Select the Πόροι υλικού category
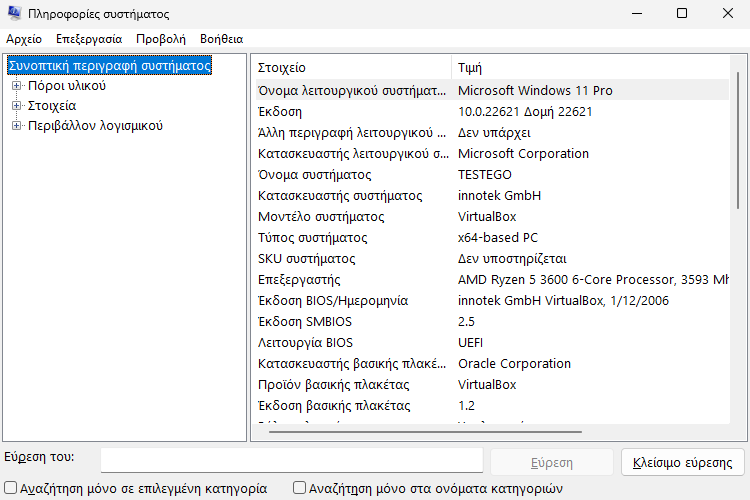The width and height of the screenshot is (750, 500). click(67, 86)
